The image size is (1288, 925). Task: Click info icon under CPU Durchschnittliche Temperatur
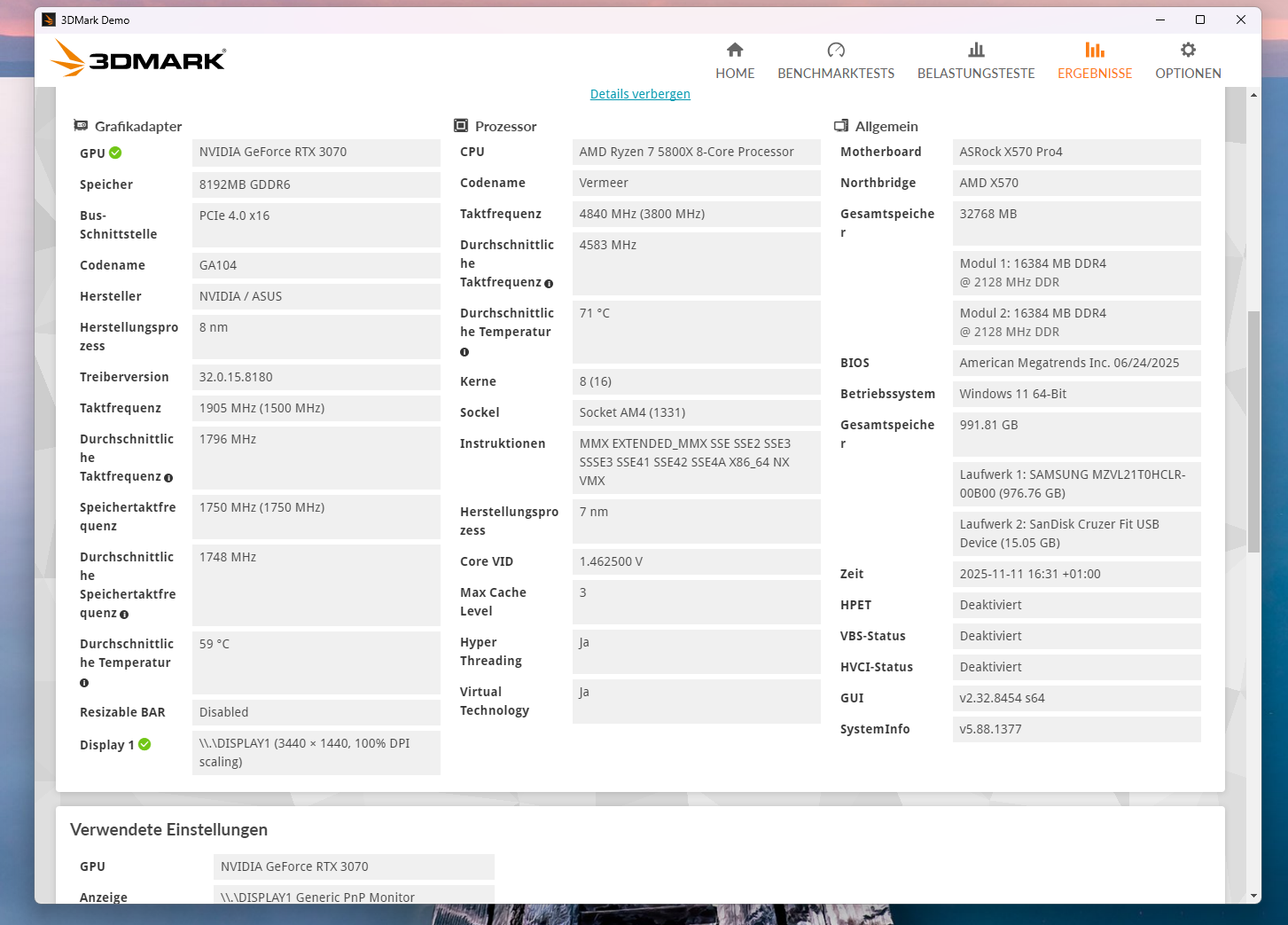pyautogui.click(x=464, y=352)
